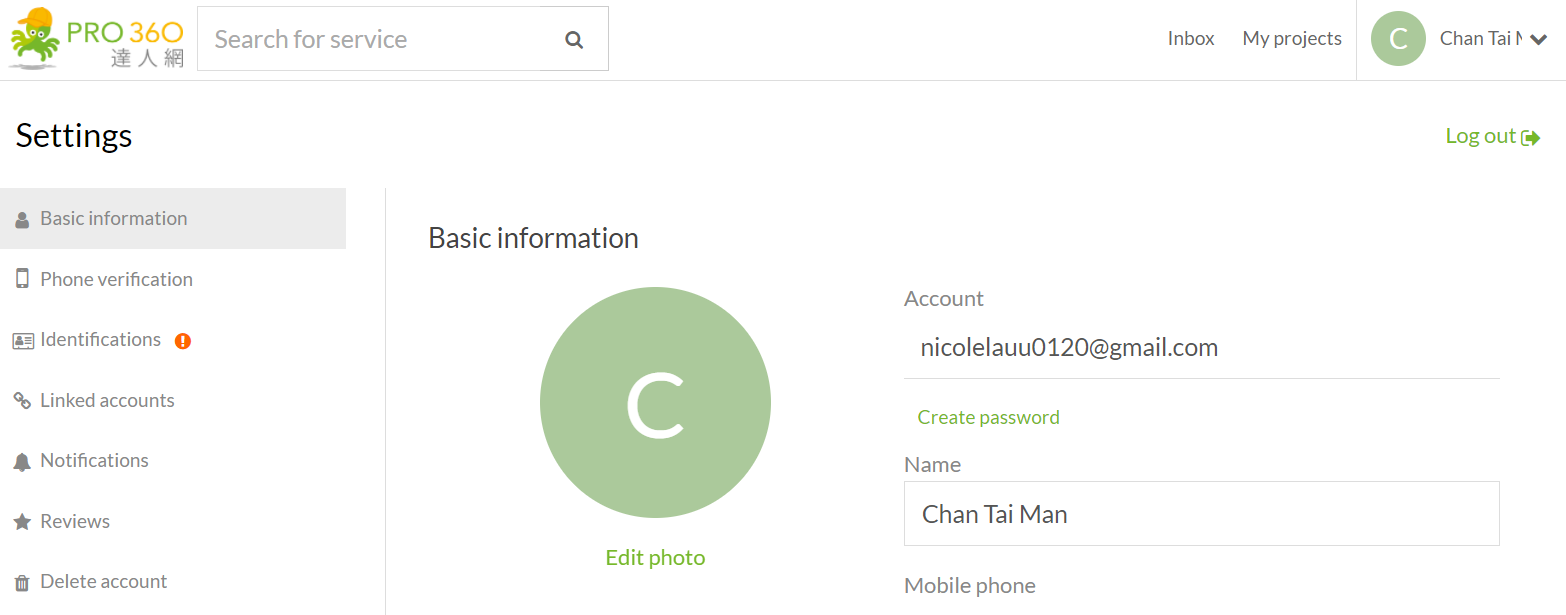Click the Create password link
The image size is (1566, 615).
(x=988, y=417)
